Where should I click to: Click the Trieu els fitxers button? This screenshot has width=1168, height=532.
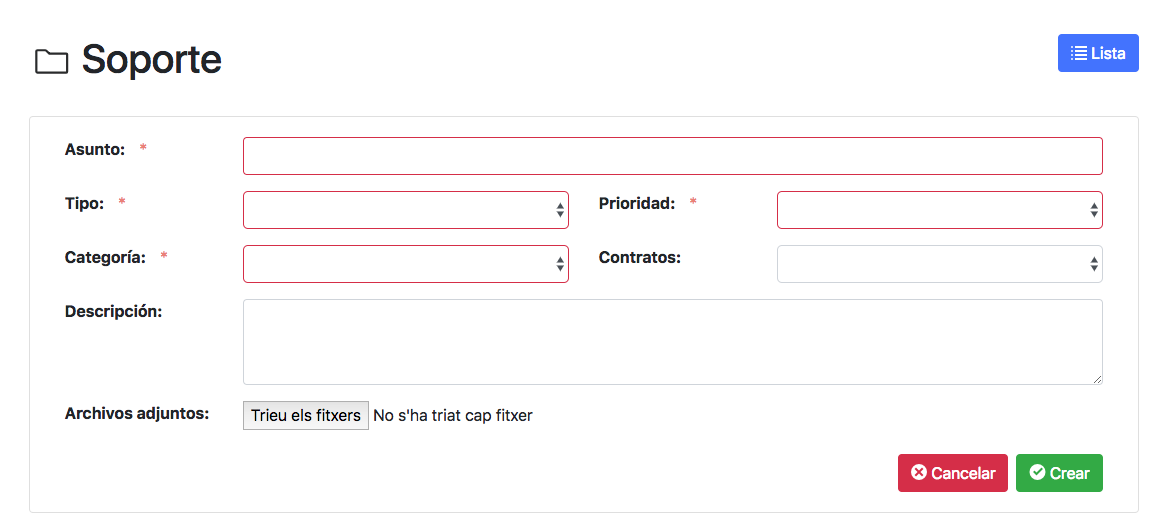(x=306, y=416)
